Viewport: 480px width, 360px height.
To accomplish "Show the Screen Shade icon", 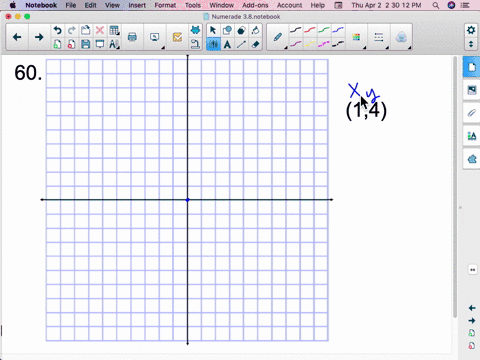I will [100, 44].
